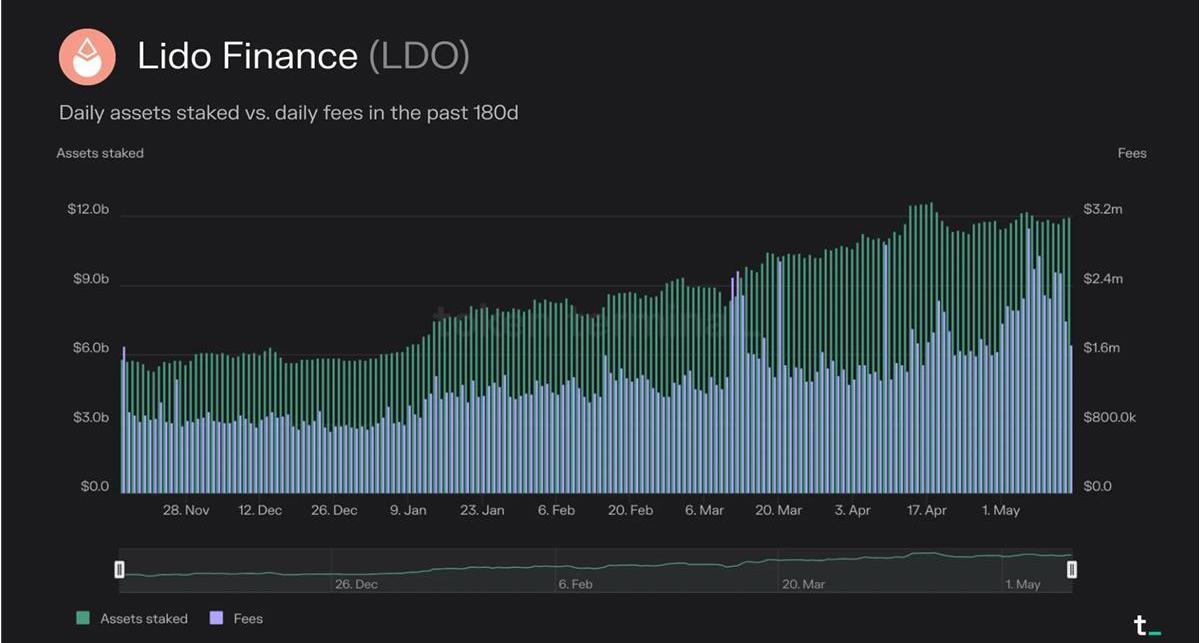Click the right handle of the range navigator
Image resolution: width=1200 pixels, height=643 pixels.
coord(1072,569)
